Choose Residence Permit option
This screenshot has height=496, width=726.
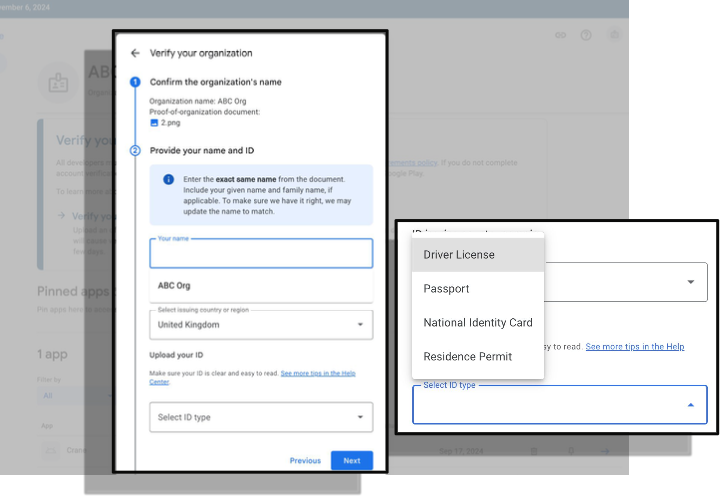(478, 357)
